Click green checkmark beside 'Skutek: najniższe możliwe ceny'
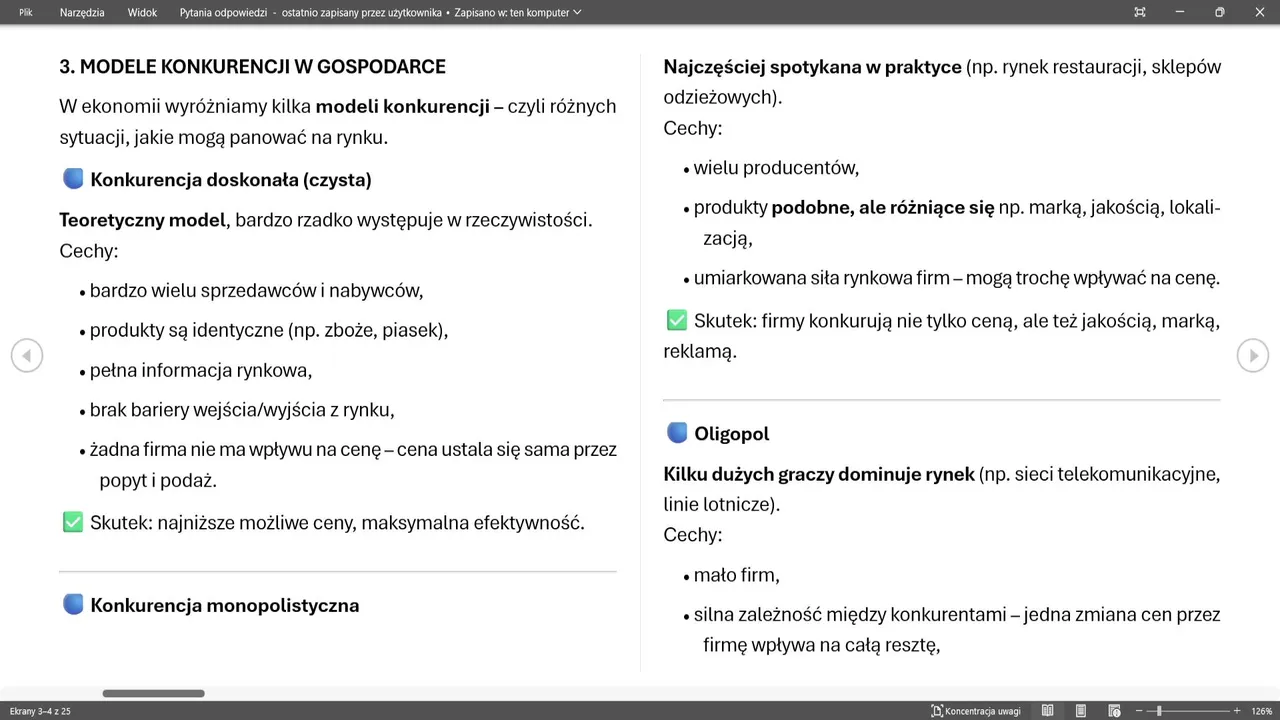This screenshot has width=1280, height=720. coord(73,522)
